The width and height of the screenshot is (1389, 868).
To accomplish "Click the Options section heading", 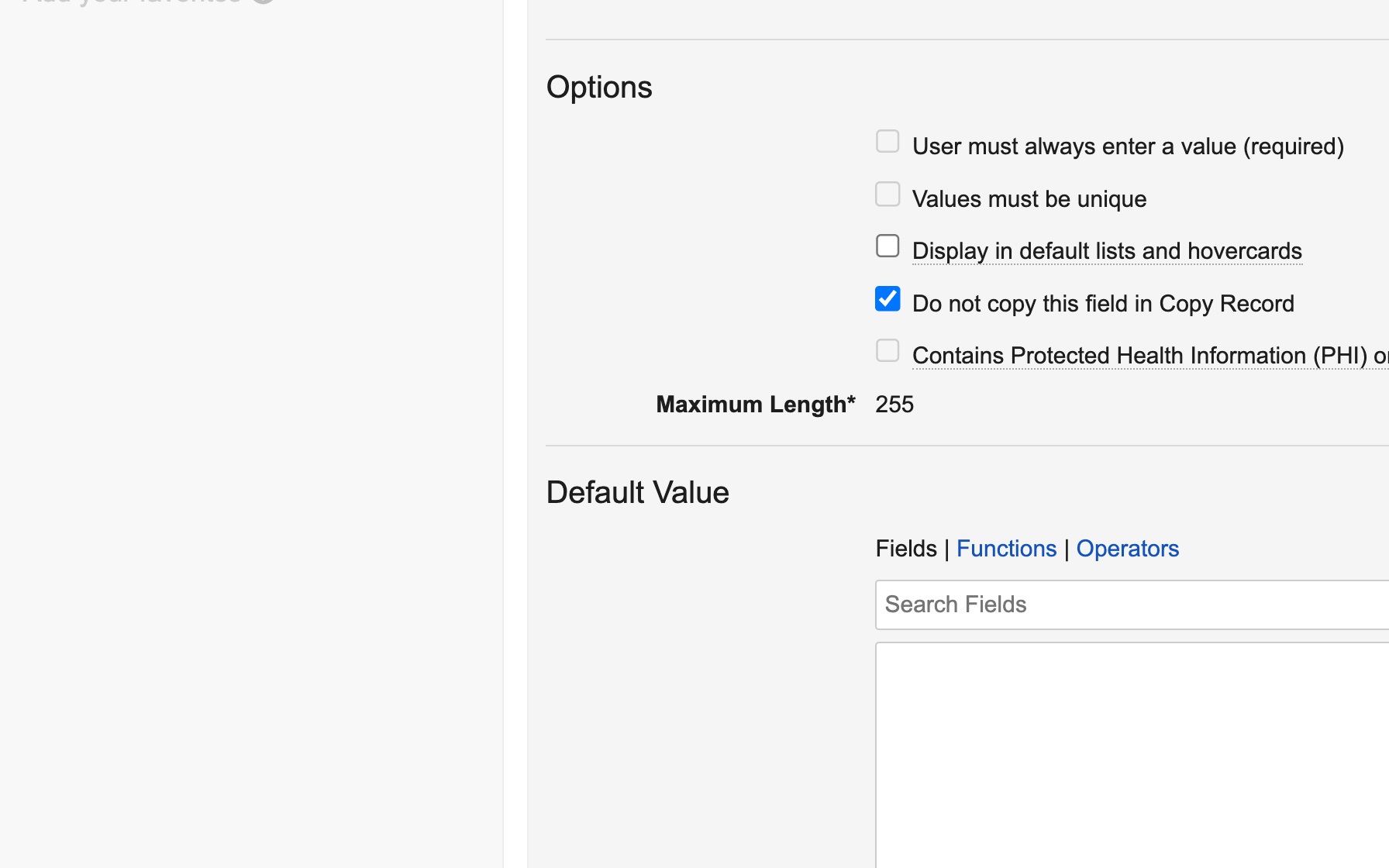I will coord(599,87).
